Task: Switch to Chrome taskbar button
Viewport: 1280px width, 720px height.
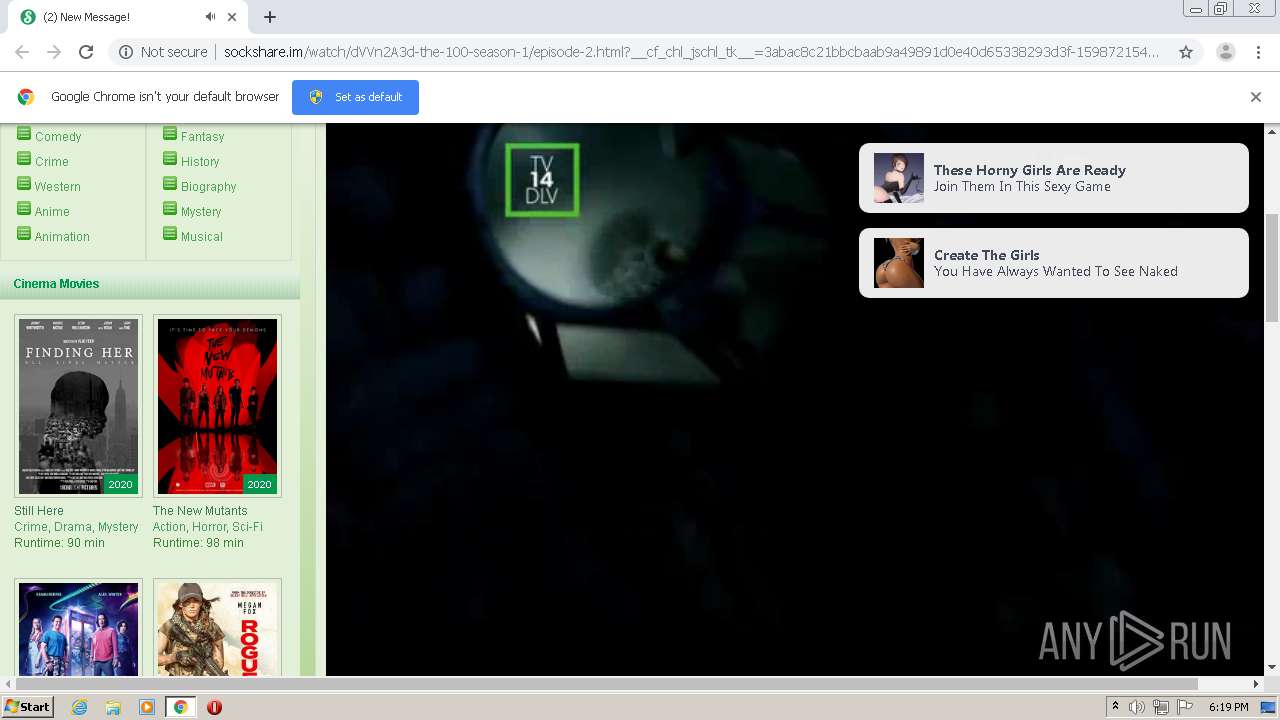Action: [x=181, y=707]
